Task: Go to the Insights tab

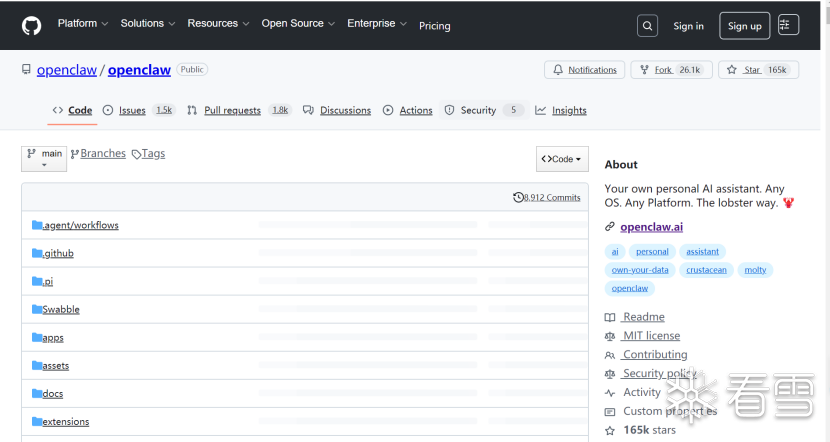Action: [568, 111]
